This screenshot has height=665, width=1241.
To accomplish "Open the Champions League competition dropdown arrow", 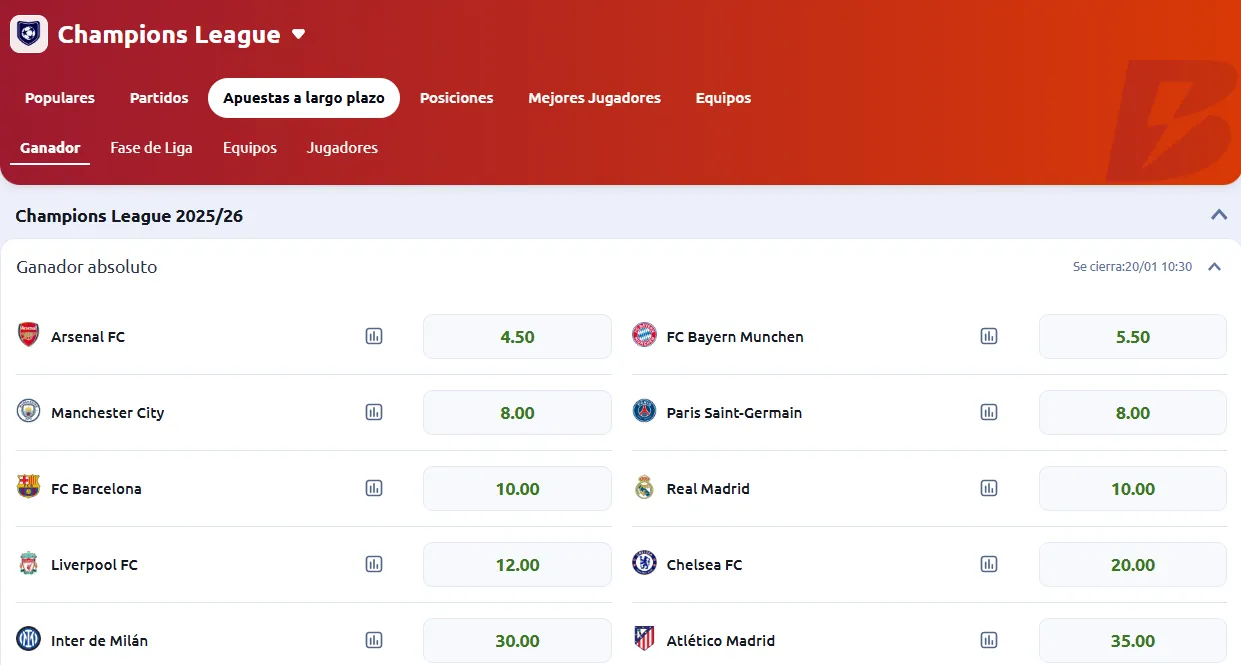I will [298, 34].
